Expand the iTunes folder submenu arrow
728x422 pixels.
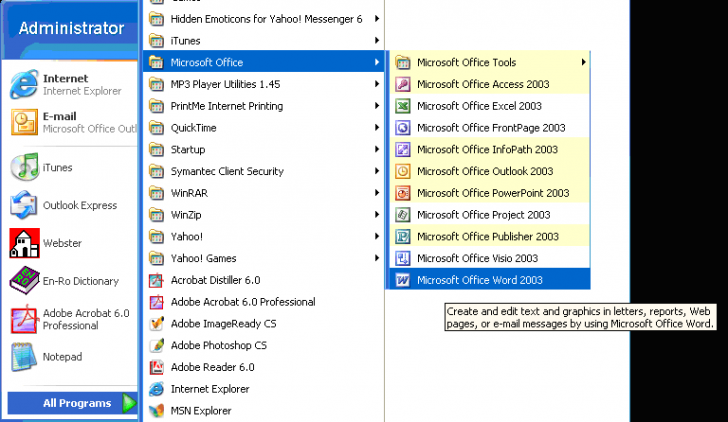pyautogui.click(x=377, y=40)
